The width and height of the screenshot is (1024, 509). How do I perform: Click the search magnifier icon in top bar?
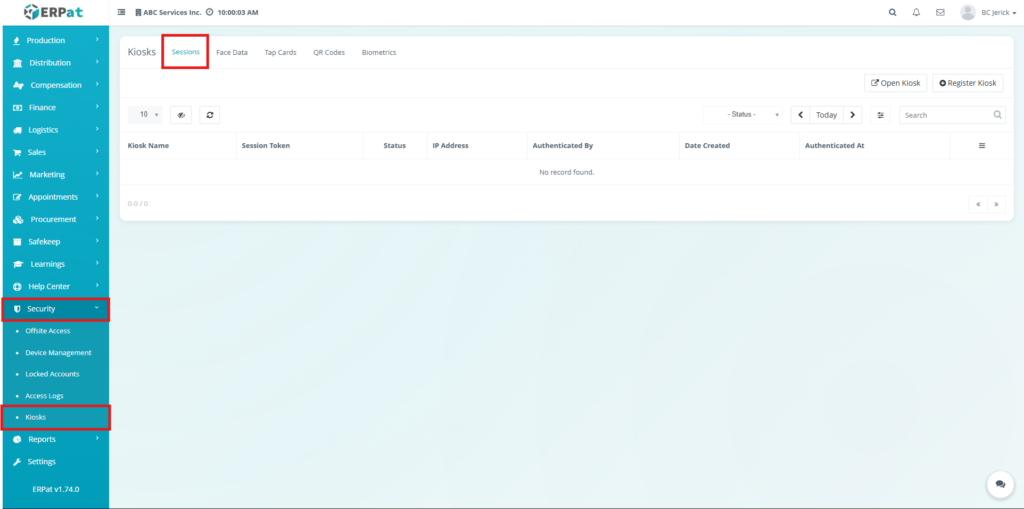892,12
